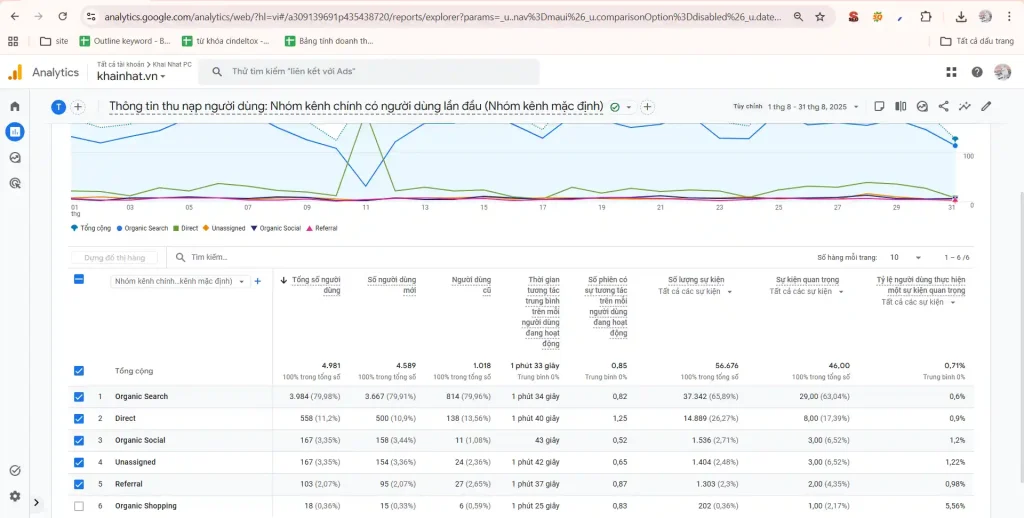
Task: Reload the page in Chrome
Action: pyautogui.click(x=62, y=17)
